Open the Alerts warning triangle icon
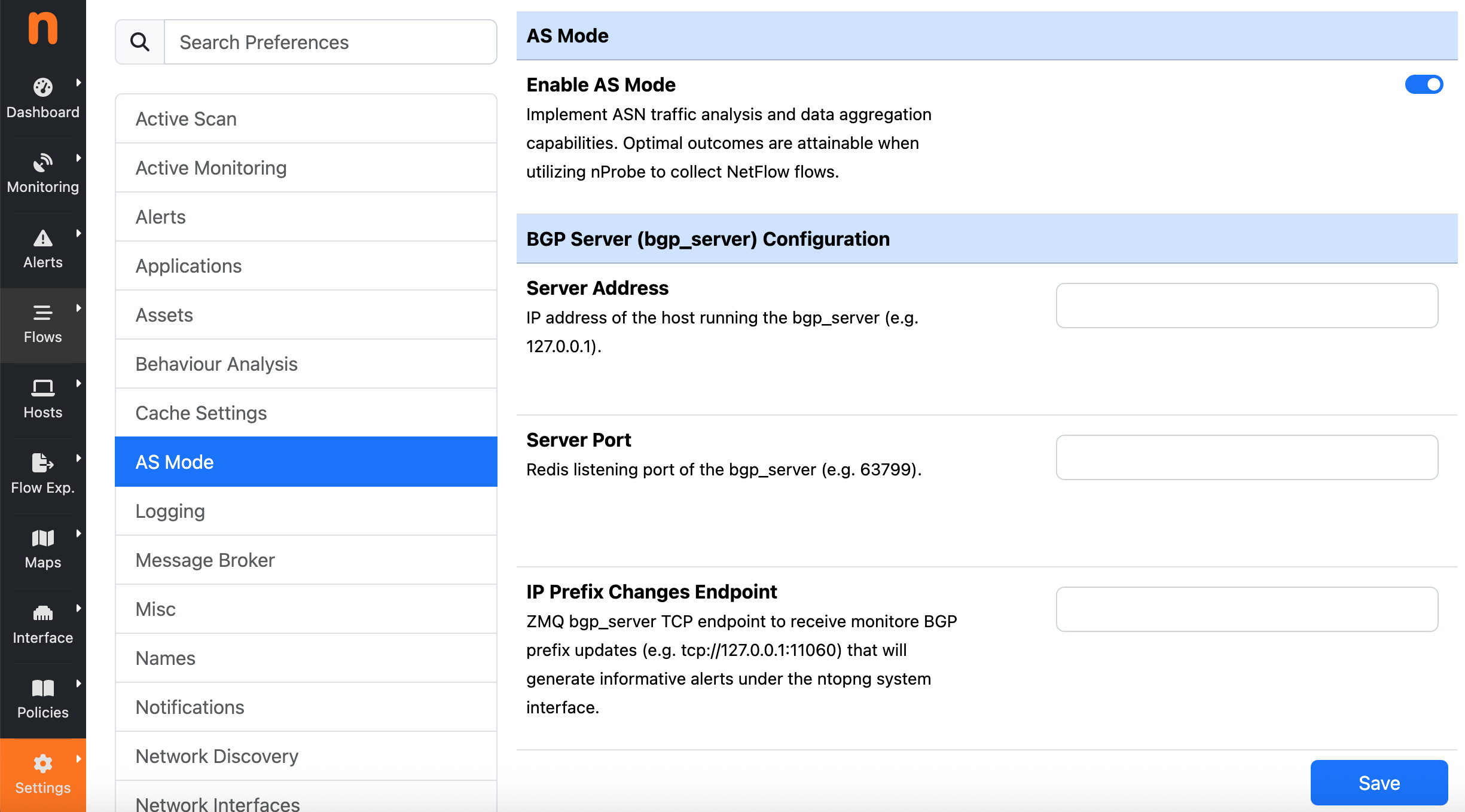Image resolution: width=1465 pixels, height=812 pixels. (x=42, y=238)
